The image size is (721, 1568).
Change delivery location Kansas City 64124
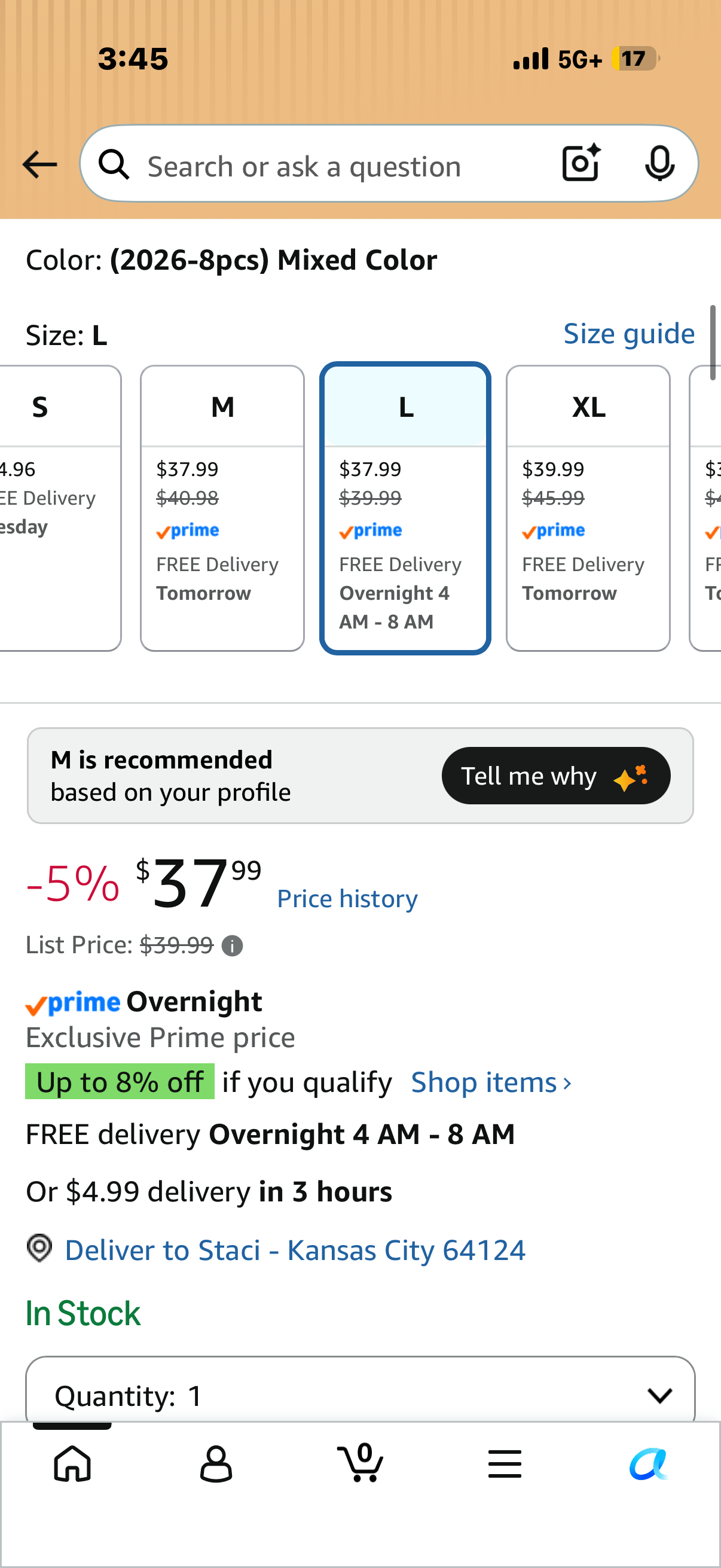point(295,1250)
